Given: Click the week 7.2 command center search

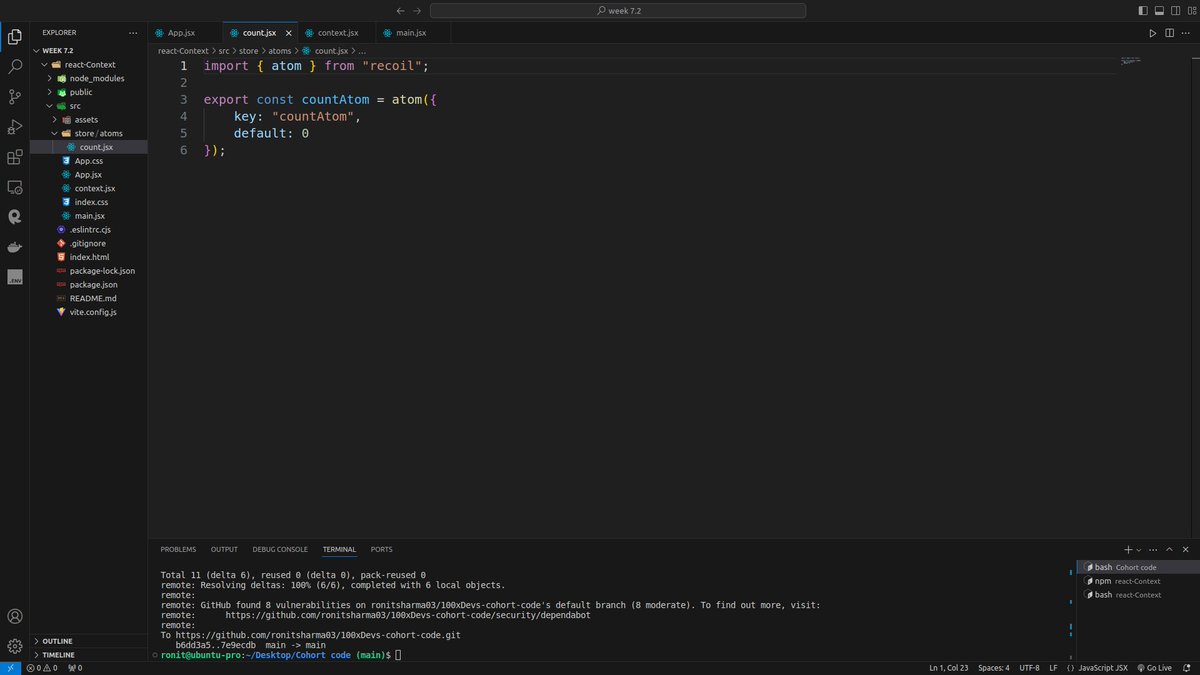Looking at the screenshot, I should click(x=620, y=10).
